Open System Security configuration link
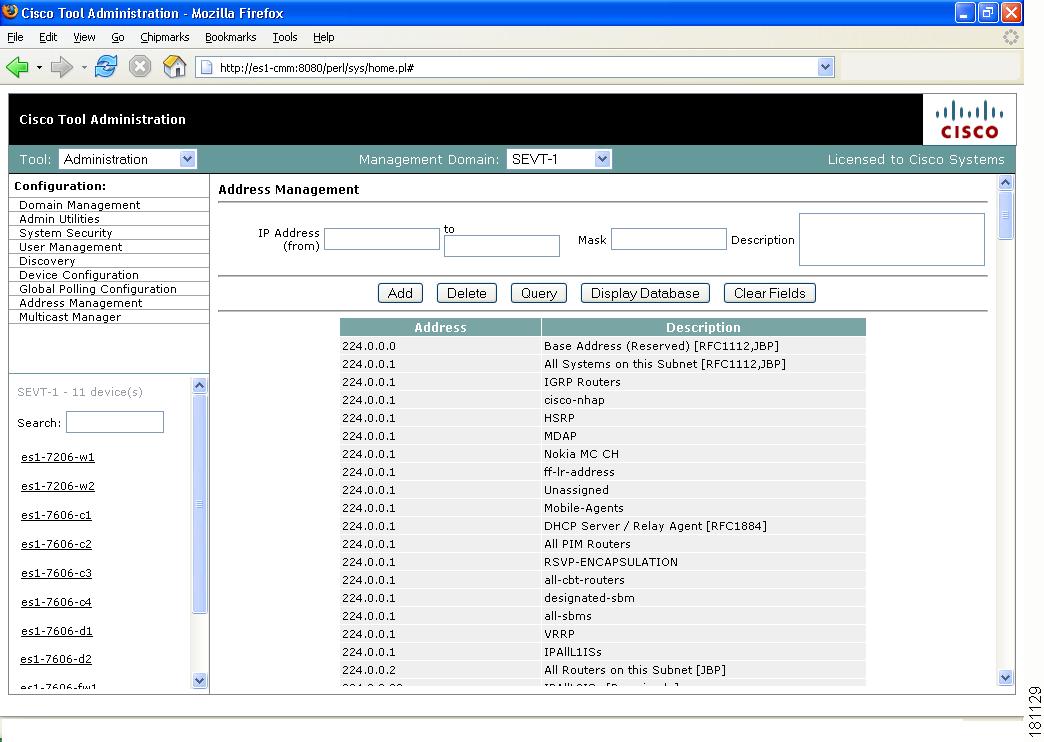This screenshot has width=1044, height=742. (x=65, y=233)
